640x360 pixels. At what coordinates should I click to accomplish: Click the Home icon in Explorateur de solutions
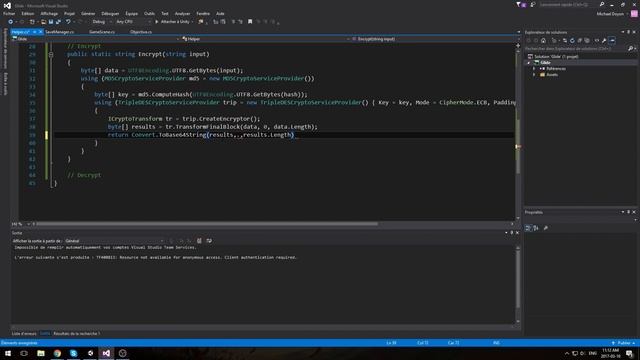point(543,40)
